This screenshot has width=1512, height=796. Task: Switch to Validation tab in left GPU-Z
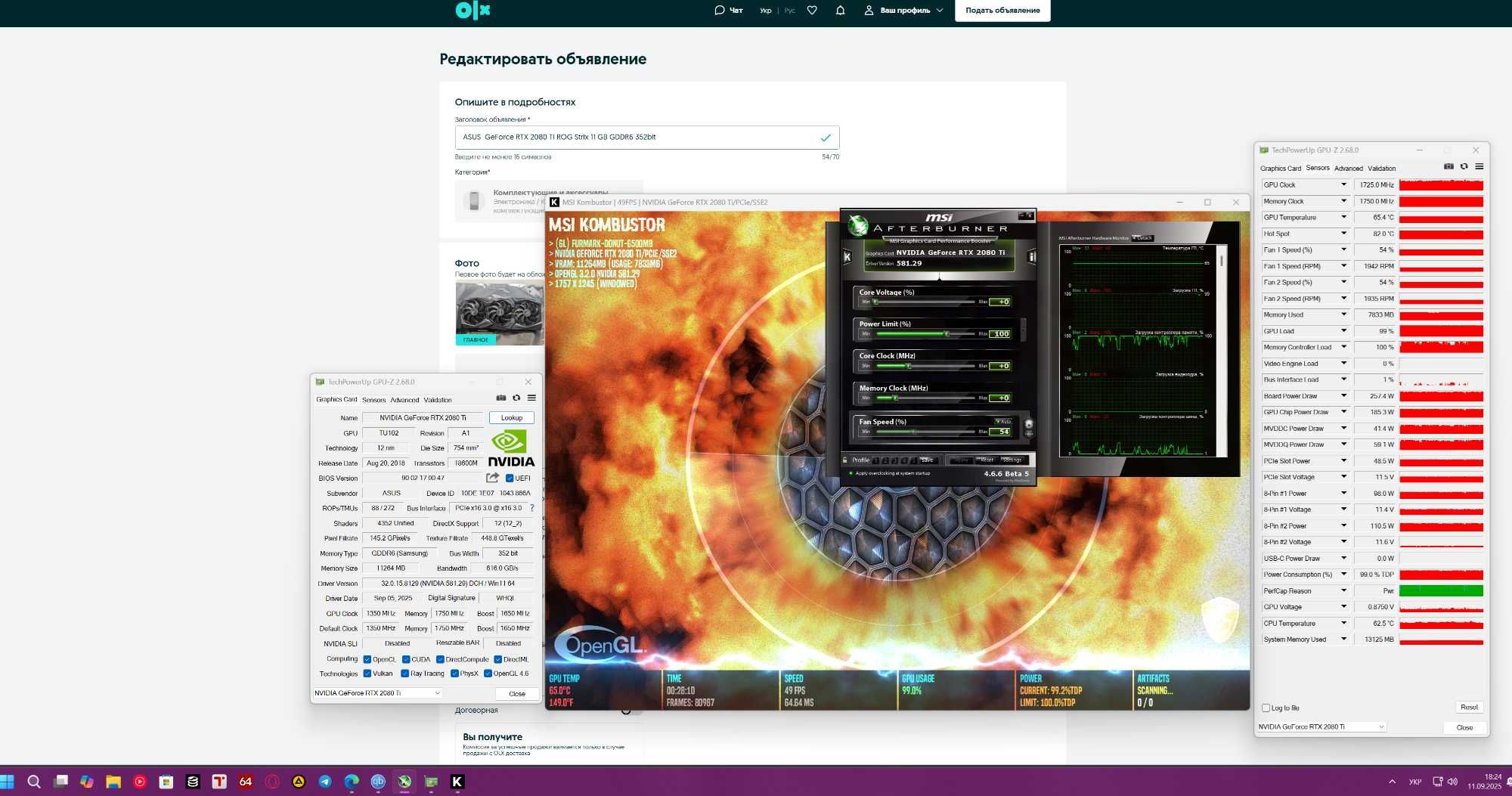click(x=438, y=400)
